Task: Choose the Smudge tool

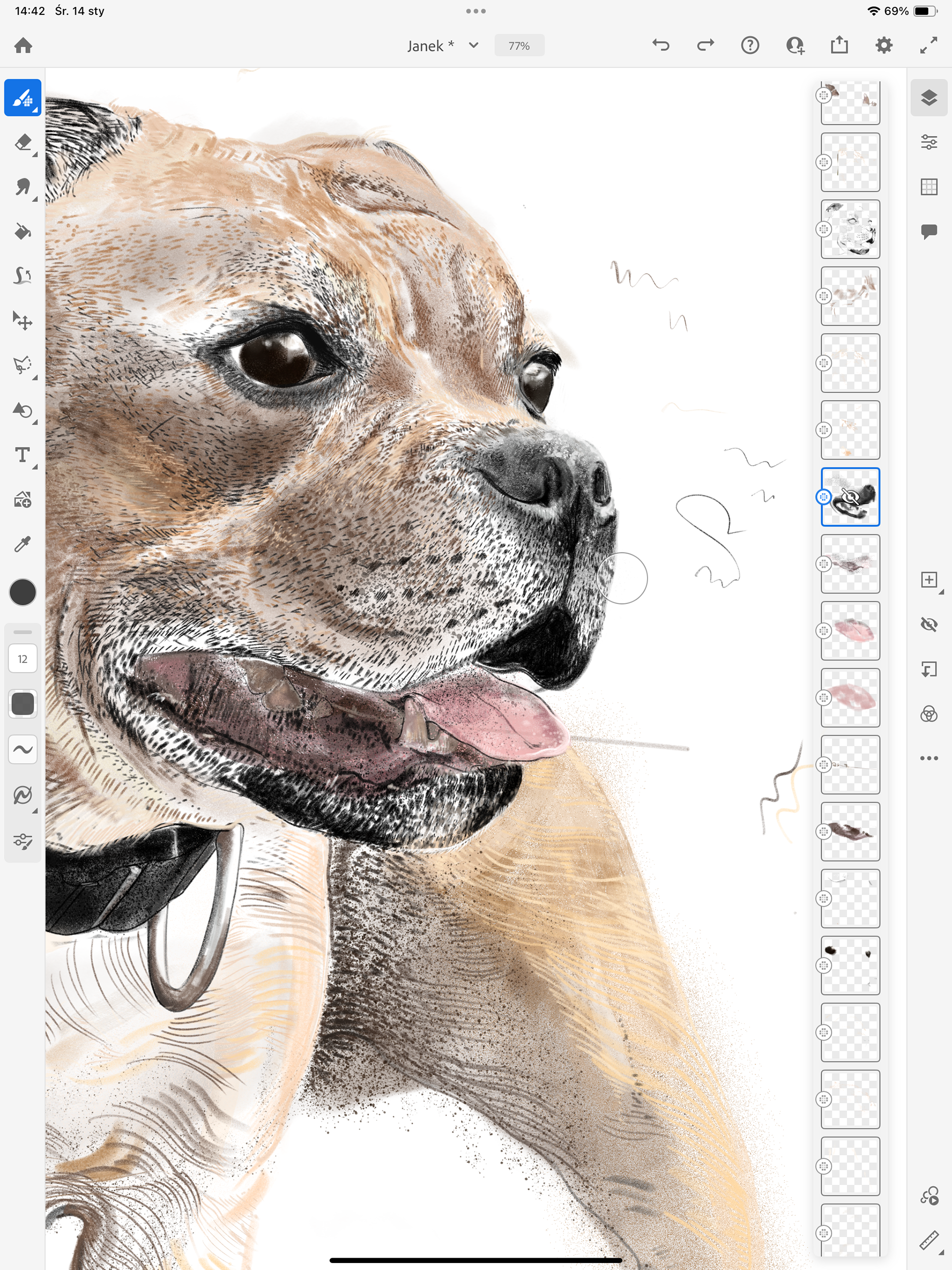Action: point(22,187)
